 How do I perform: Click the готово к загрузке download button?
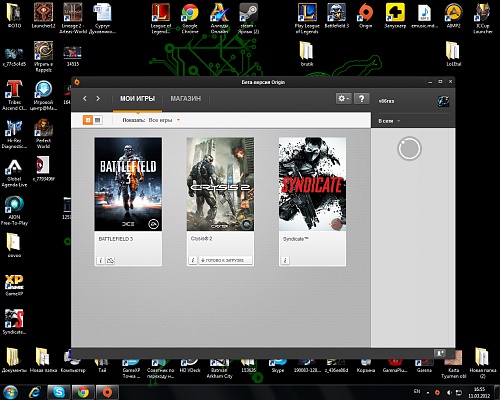[225, 260]
